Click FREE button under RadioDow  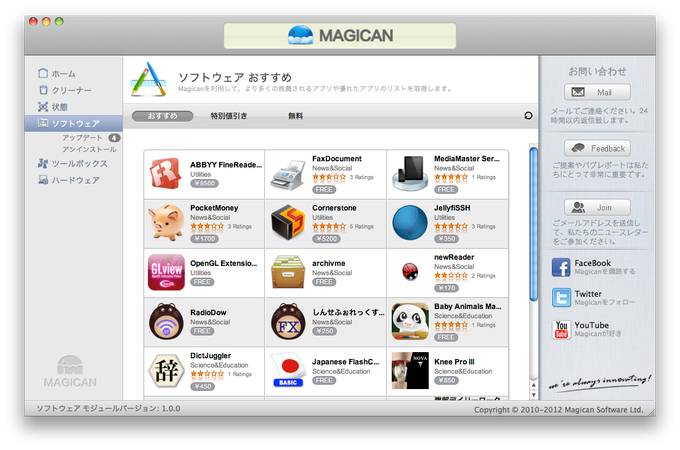tap(202, 331)
